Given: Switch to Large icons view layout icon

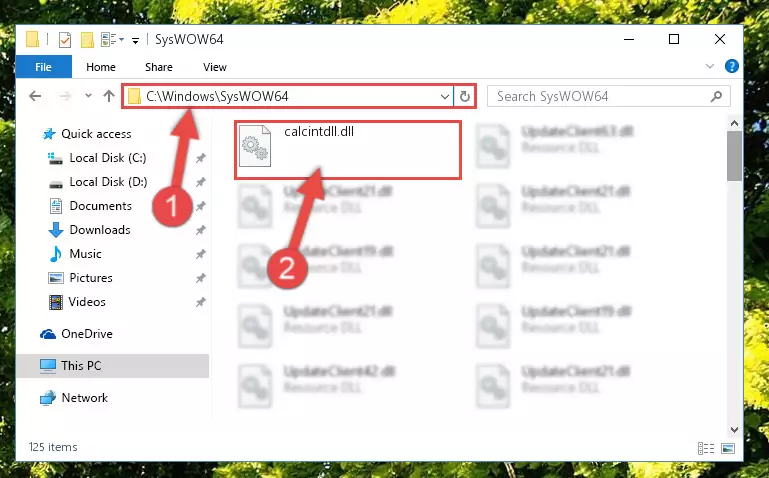Looking at the screenshot, I should point(728,448).
